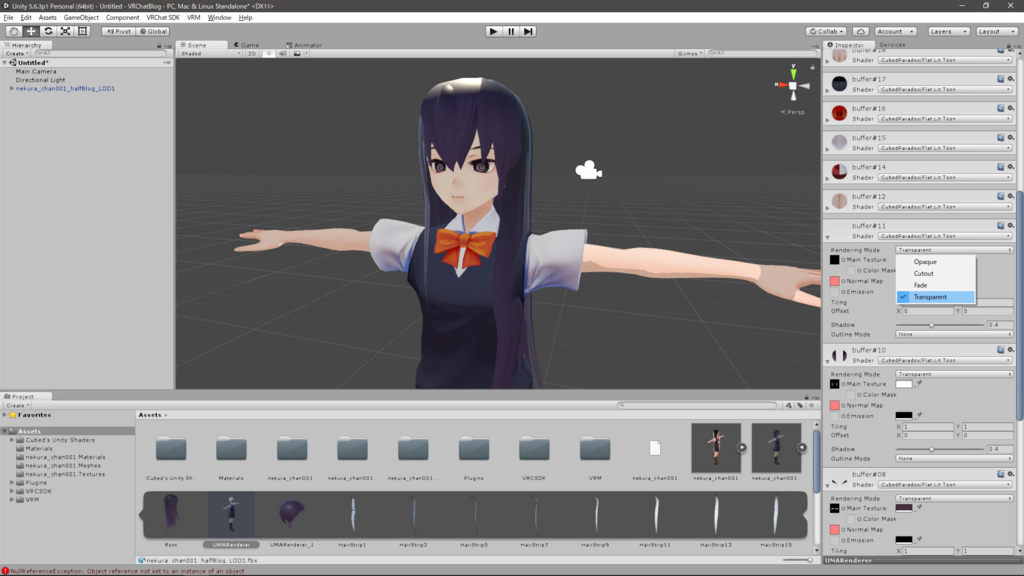Select the Scale tool
This screenshot has height=576, width=1024.
click(65, 31)
